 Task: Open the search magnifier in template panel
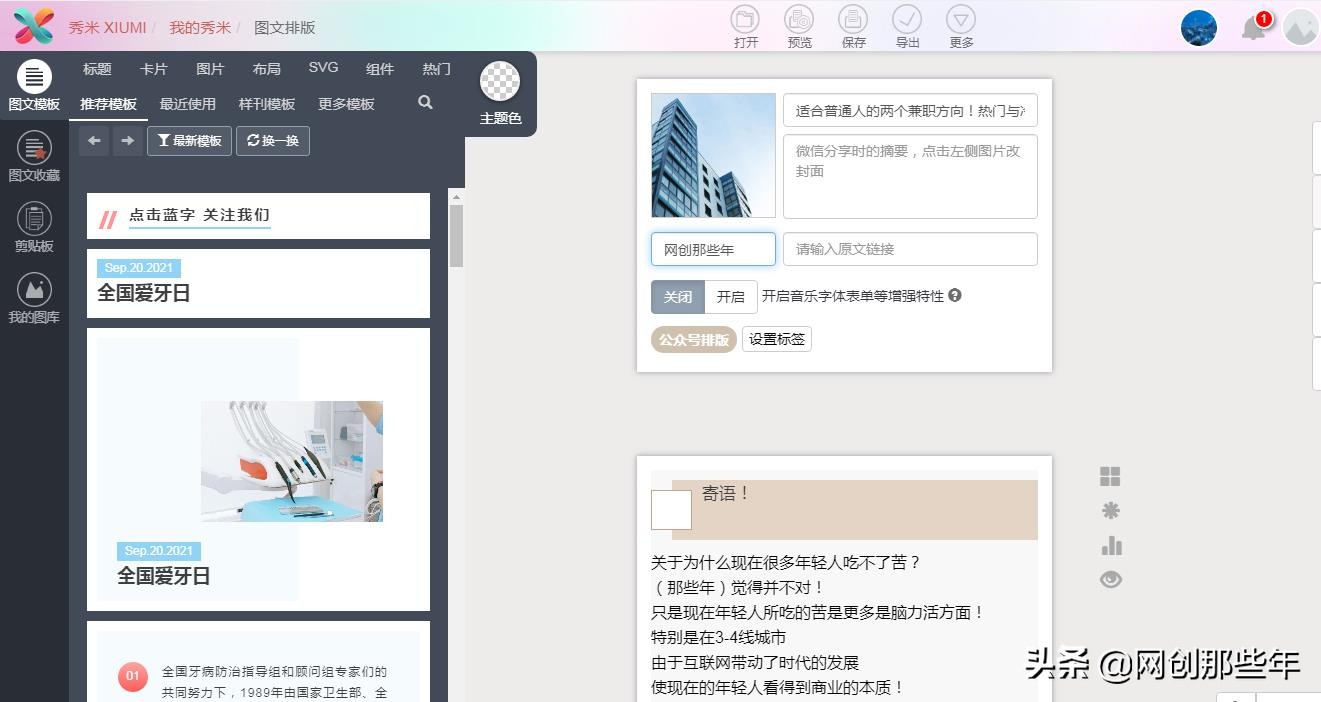(x=424, y=103)
